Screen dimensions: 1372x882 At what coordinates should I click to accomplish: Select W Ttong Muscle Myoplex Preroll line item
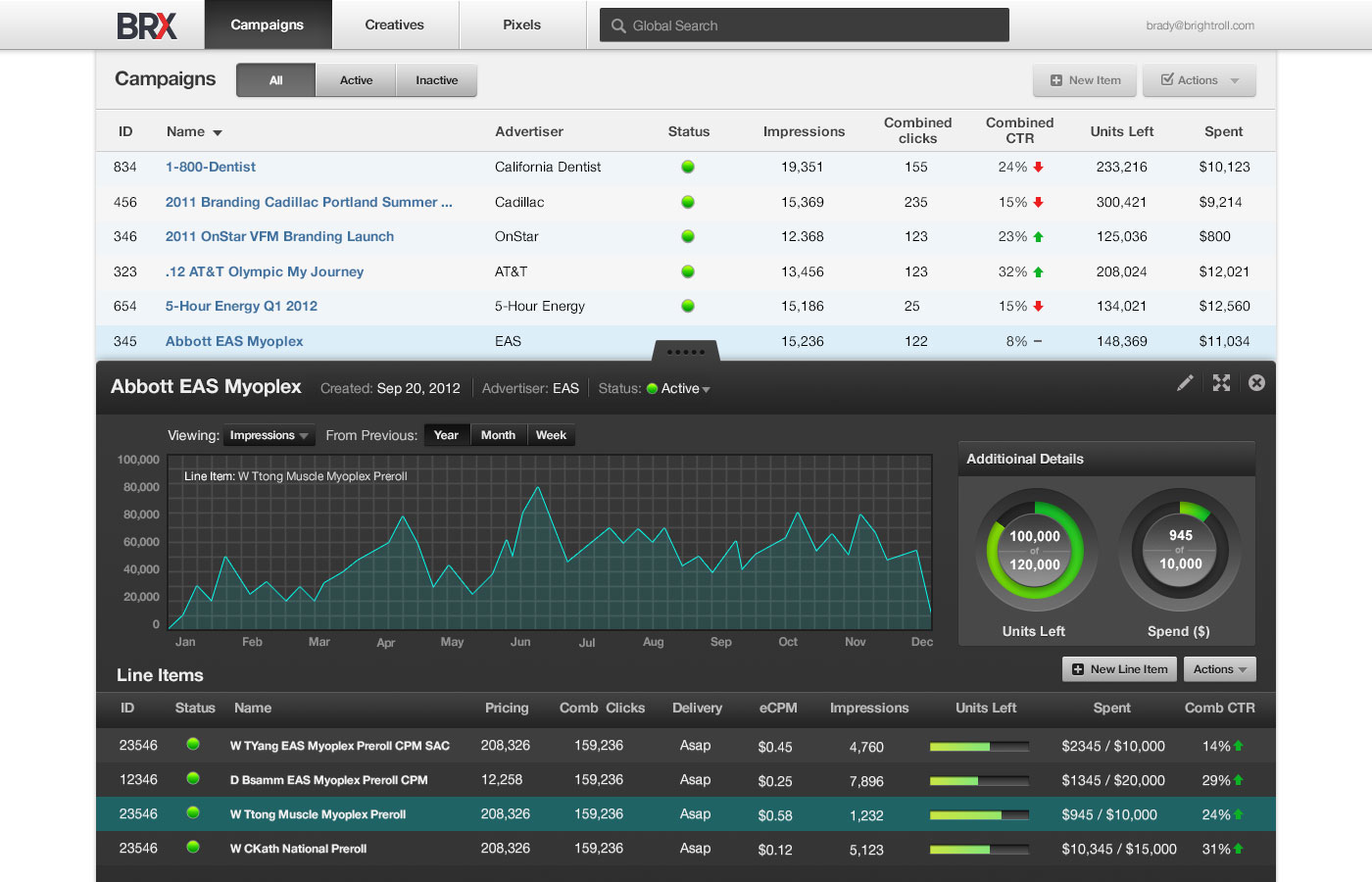click(686, 814)
